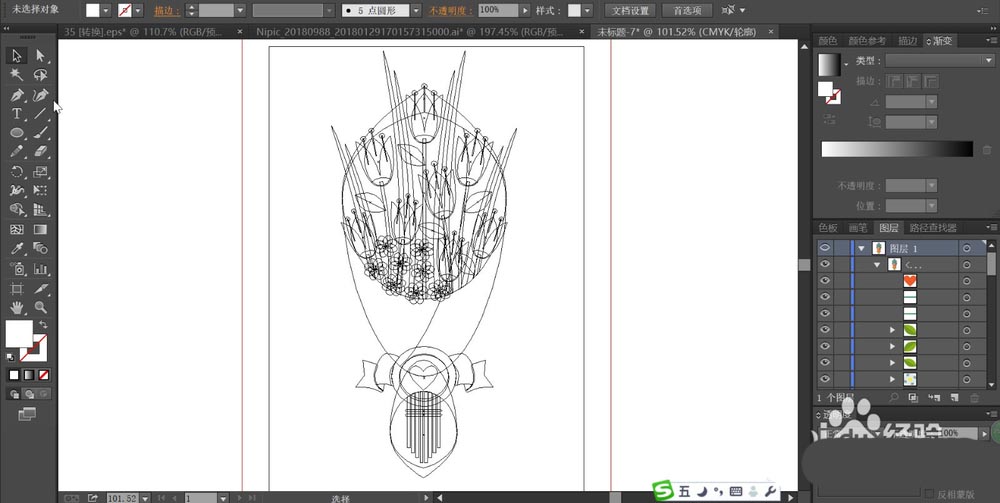Viewport: 1000px width, 503px height.
Task: Open the stroke color dropdown in control bar
Action: 138,10
